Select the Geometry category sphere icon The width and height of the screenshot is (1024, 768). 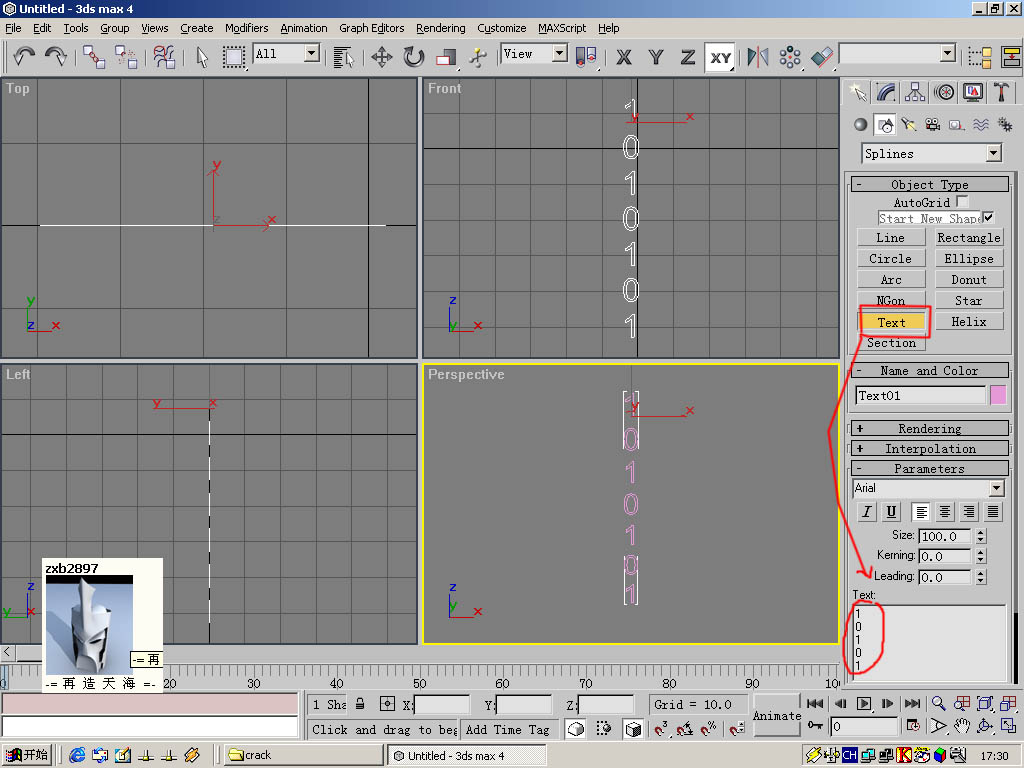pos(861,125)
